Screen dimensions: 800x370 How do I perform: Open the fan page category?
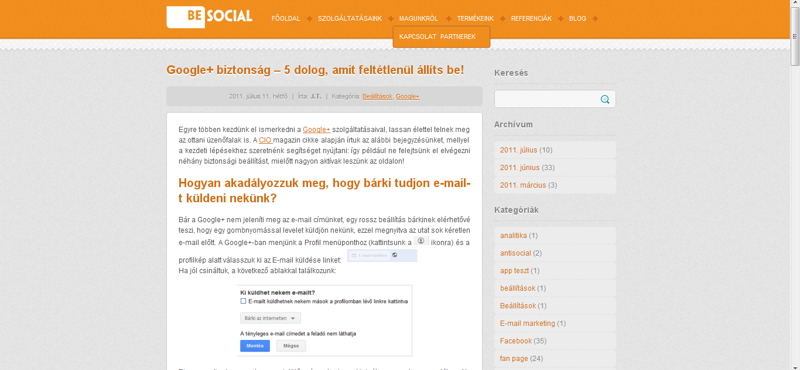(x=513, y=358)
